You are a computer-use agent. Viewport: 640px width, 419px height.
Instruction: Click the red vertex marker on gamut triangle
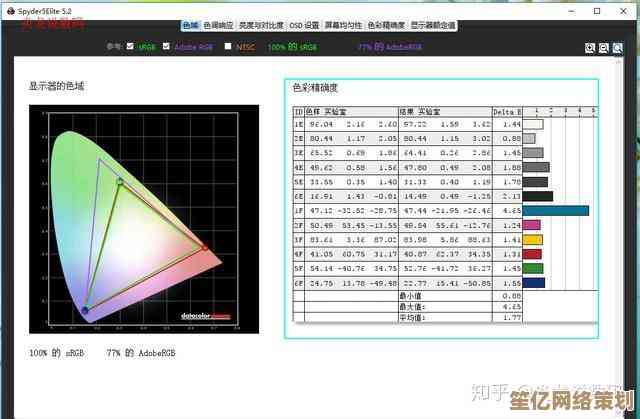(204, 246)
